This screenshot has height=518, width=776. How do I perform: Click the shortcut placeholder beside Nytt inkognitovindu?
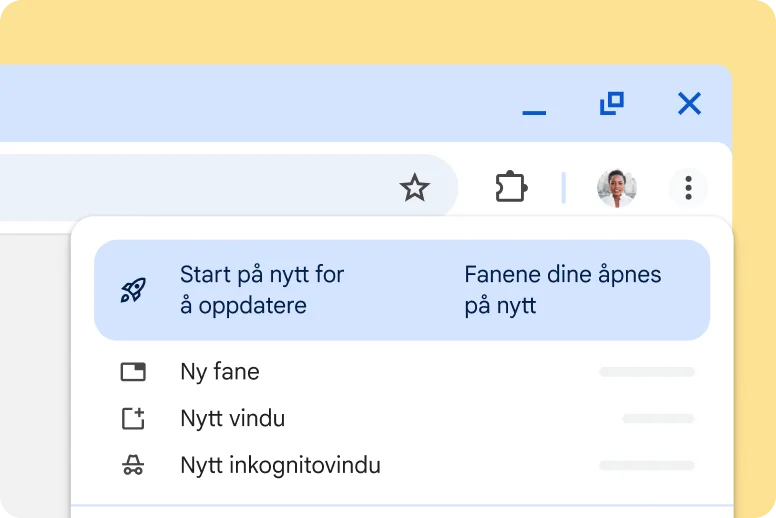point(646,465)
